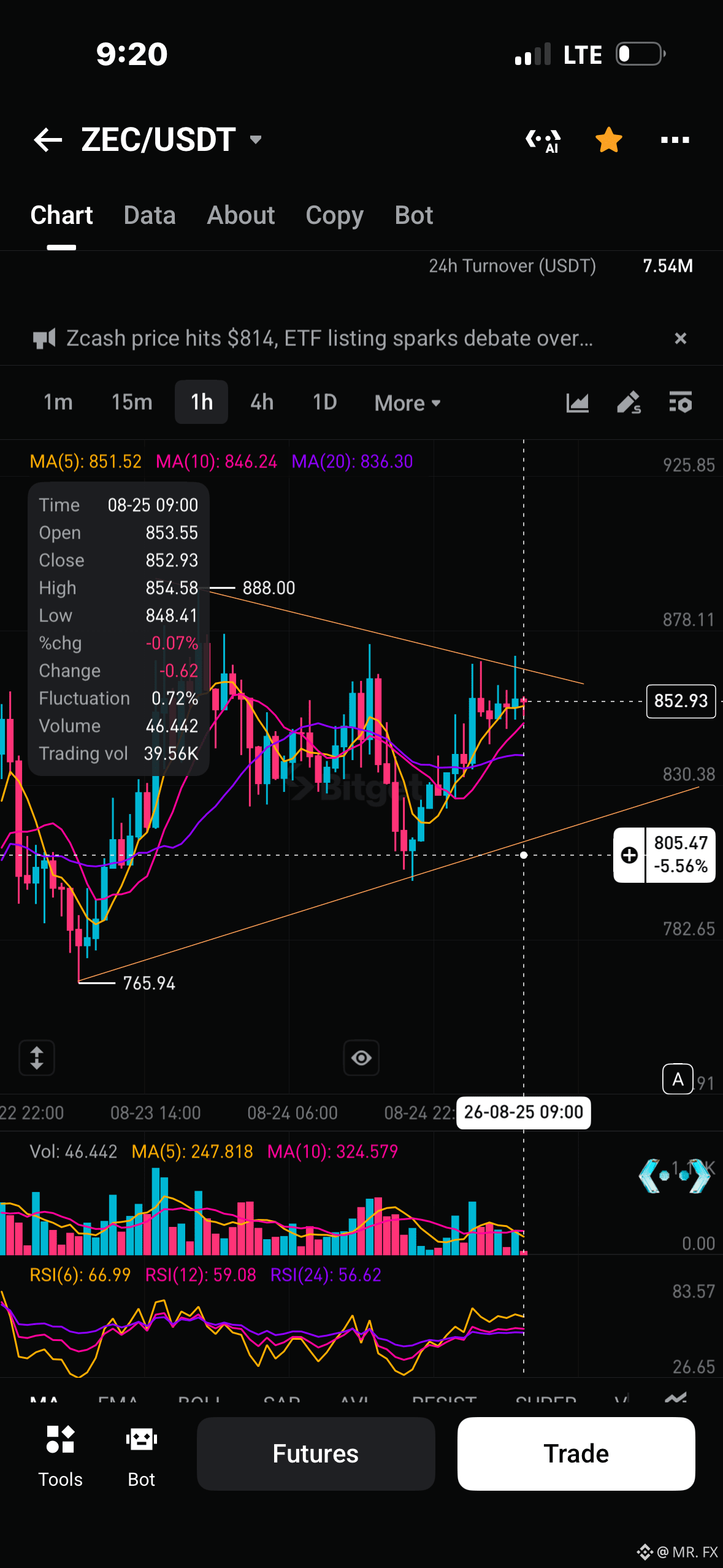Tap the volume pane expand arrows icon
The height and width of the screenshot is (1568, 723).
pos(675,1175)
